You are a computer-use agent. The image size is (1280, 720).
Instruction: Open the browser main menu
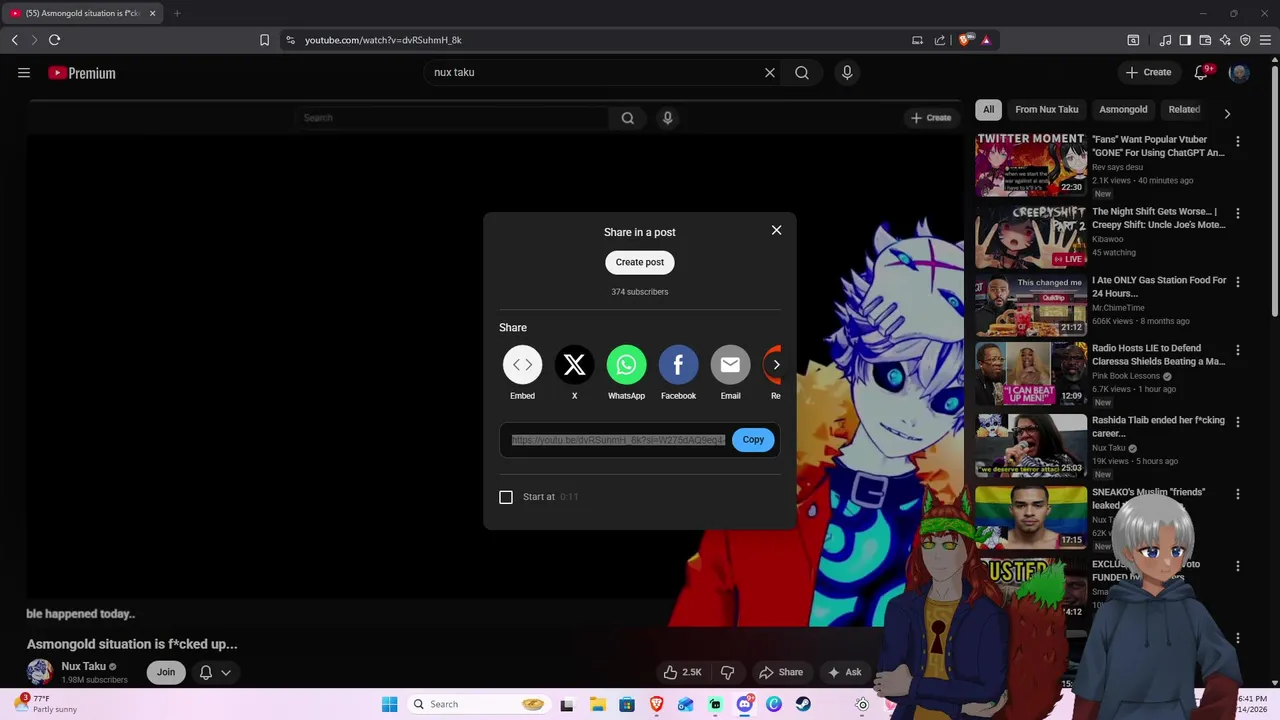[1266, 40]
